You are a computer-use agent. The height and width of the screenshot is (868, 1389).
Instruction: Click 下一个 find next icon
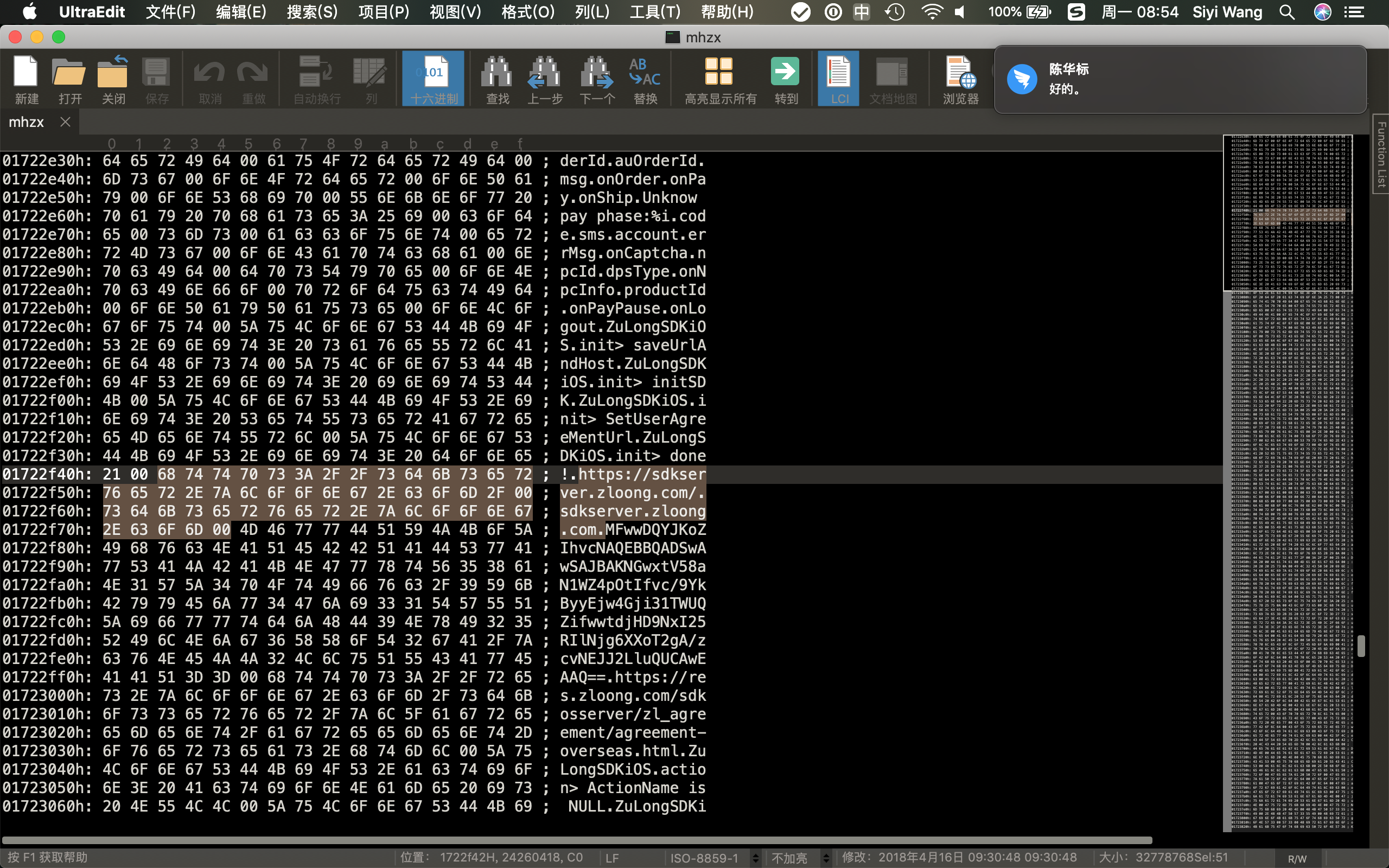point(597,79)
